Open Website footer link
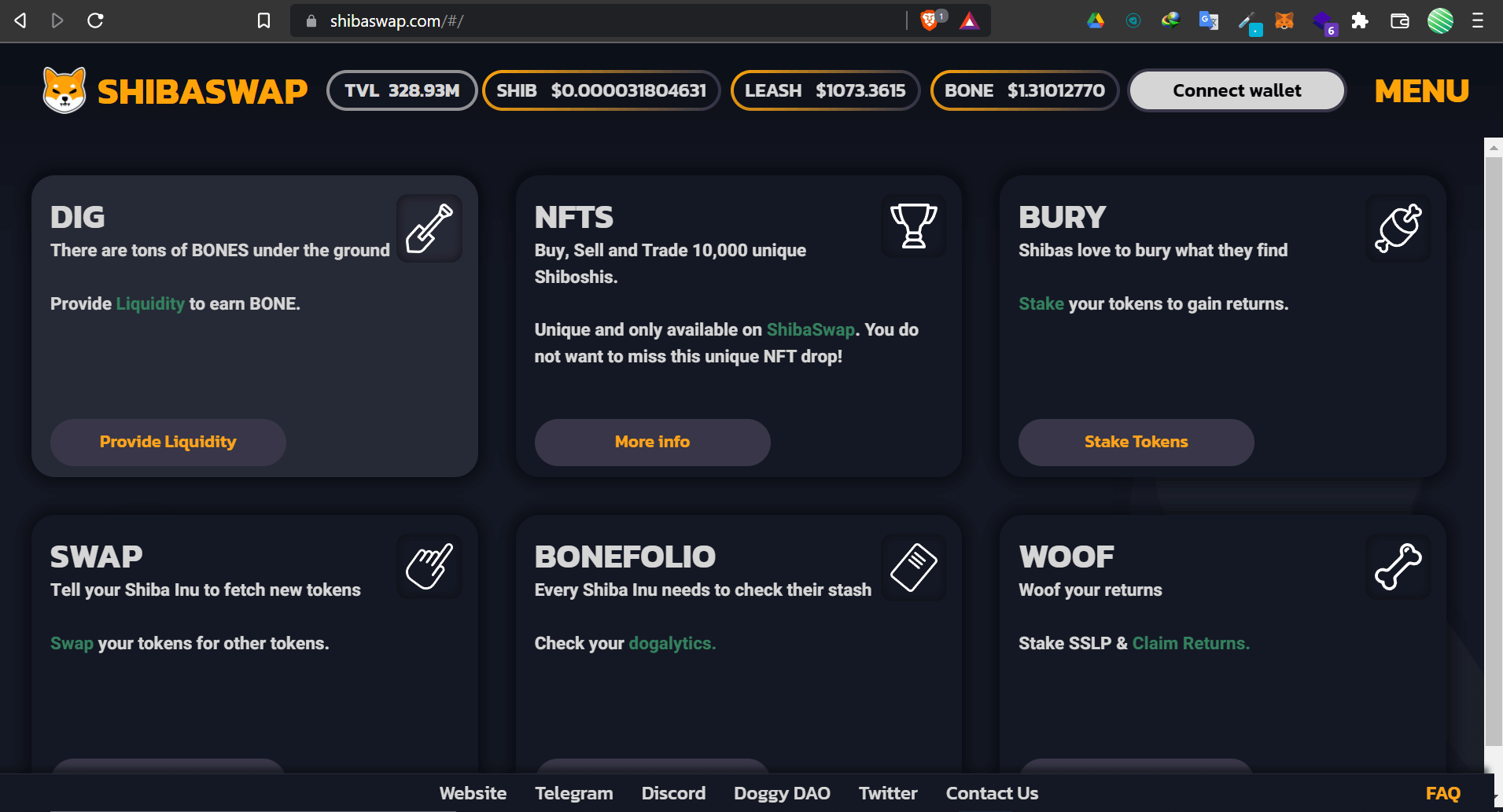This screenshot has width=1503, height=812. [473, 793]
